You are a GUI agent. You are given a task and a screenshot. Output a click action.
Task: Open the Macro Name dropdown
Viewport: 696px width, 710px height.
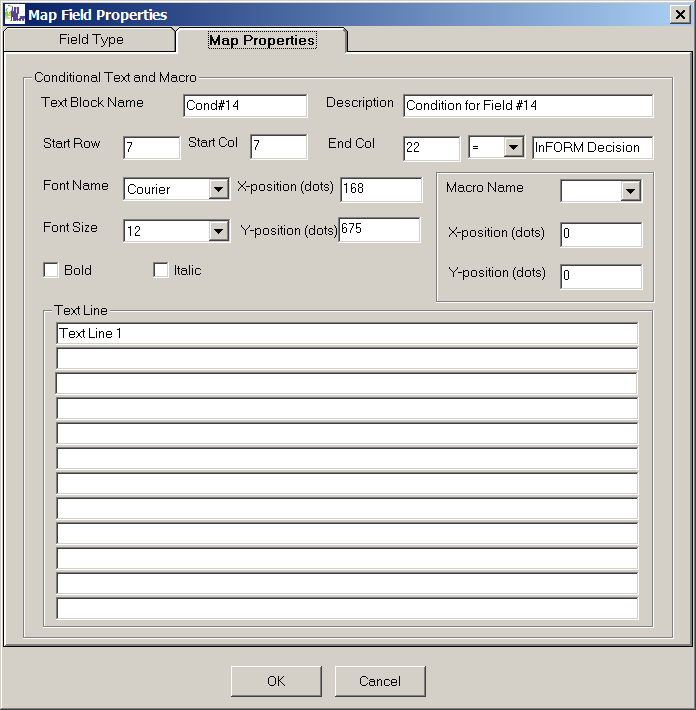pos(630,191)
